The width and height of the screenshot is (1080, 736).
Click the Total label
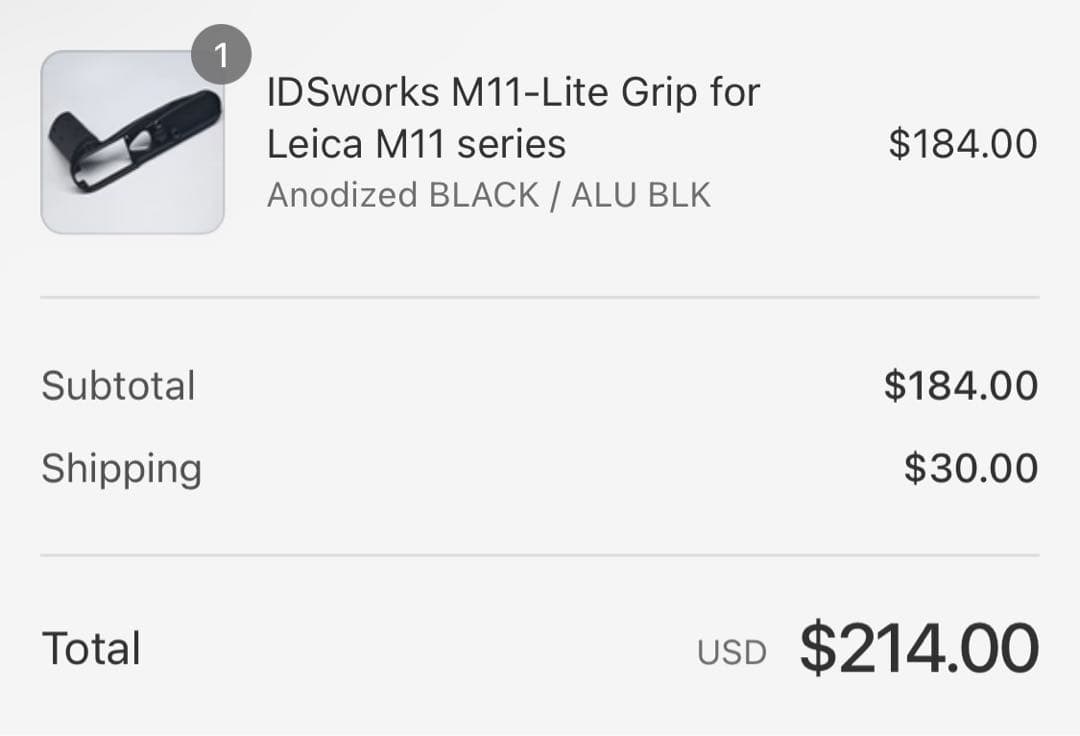[89, 648]
